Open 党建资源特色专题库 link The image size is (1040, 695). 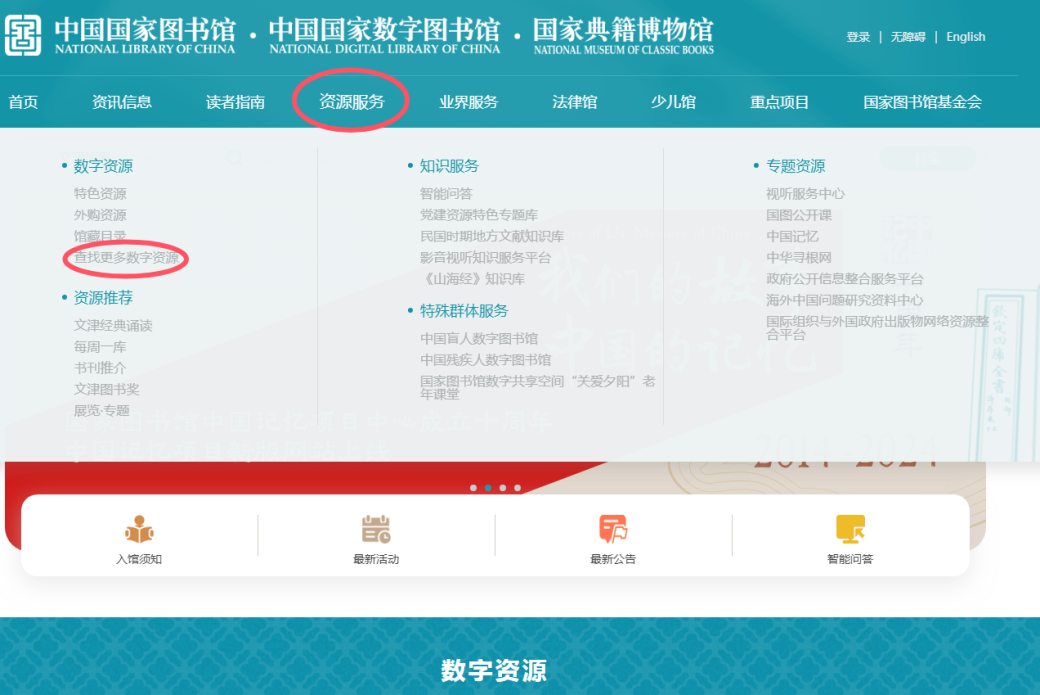pyautogui.click(x=479, y=215)
